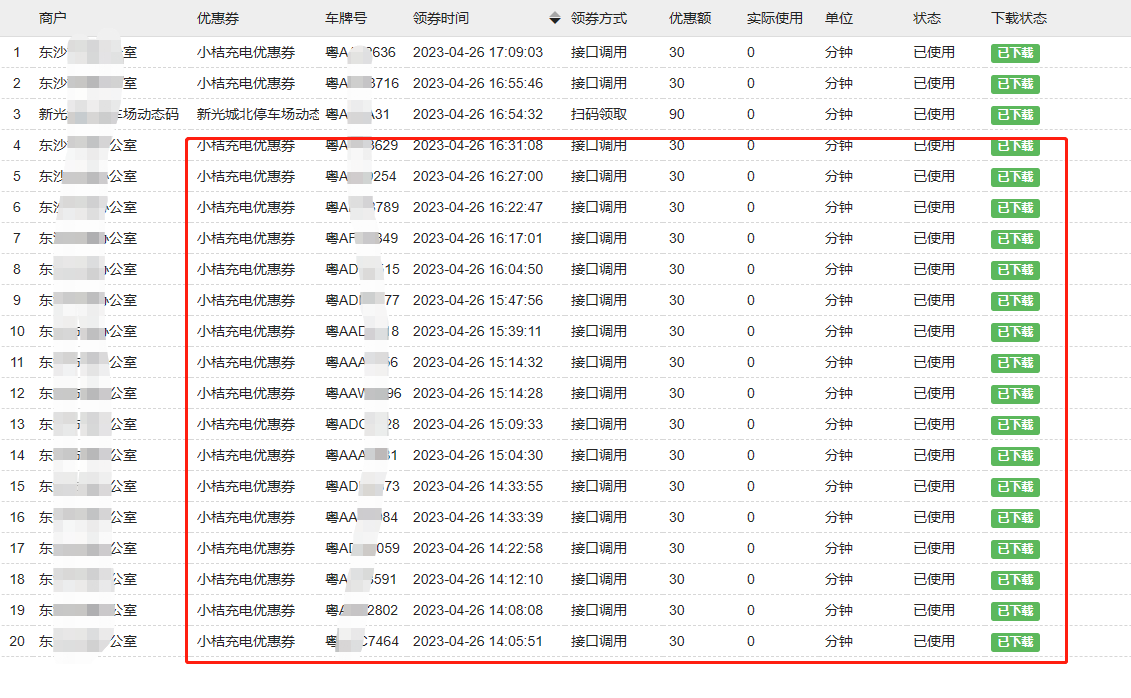Image resolution: width=1131 pixels, height=698 pixels.
Task: Click the 优惠额 value 90
Action: (x=677, y=115)
